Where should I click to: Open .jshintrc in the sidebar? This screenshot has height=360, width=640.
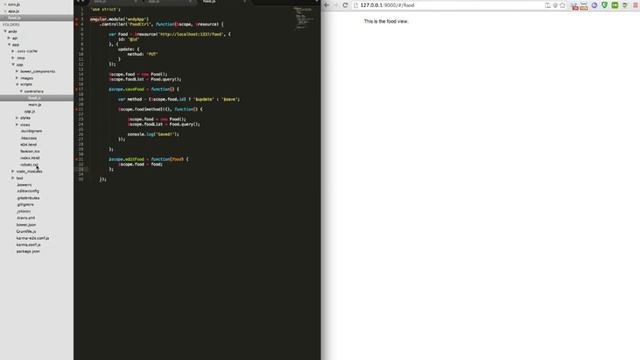coord(23,211)
